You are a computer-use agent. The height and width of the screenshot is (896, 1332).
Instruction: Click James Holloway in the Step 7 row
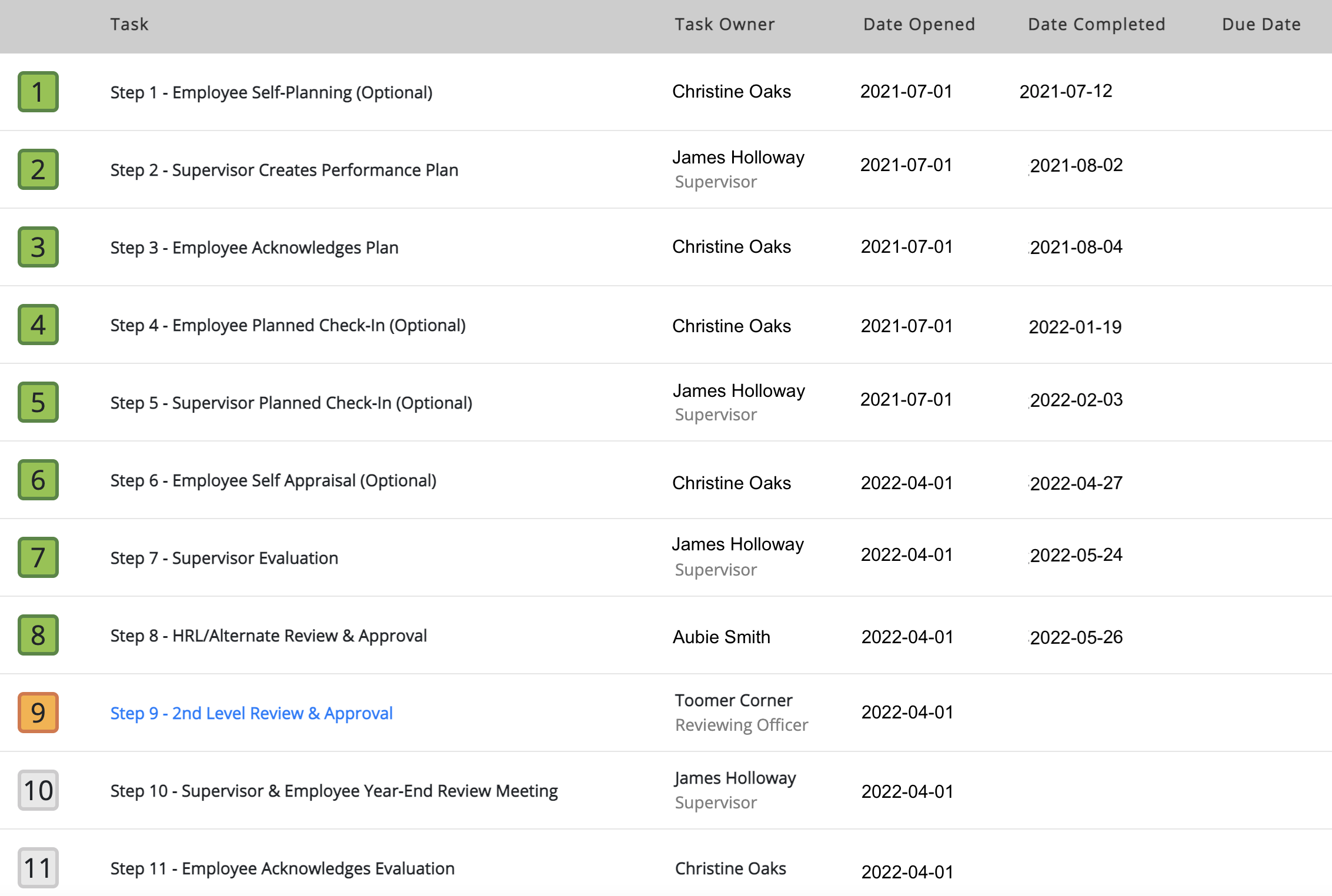tap(738, 544)
